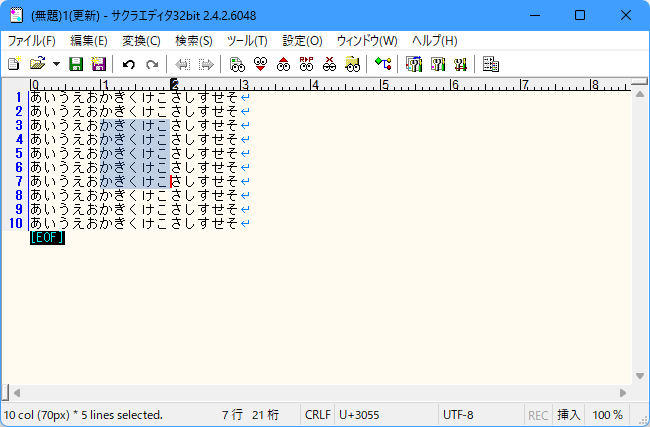Click the 100 % zoom status entry
This screenshot has width=650, height=427.
(607, 415)
